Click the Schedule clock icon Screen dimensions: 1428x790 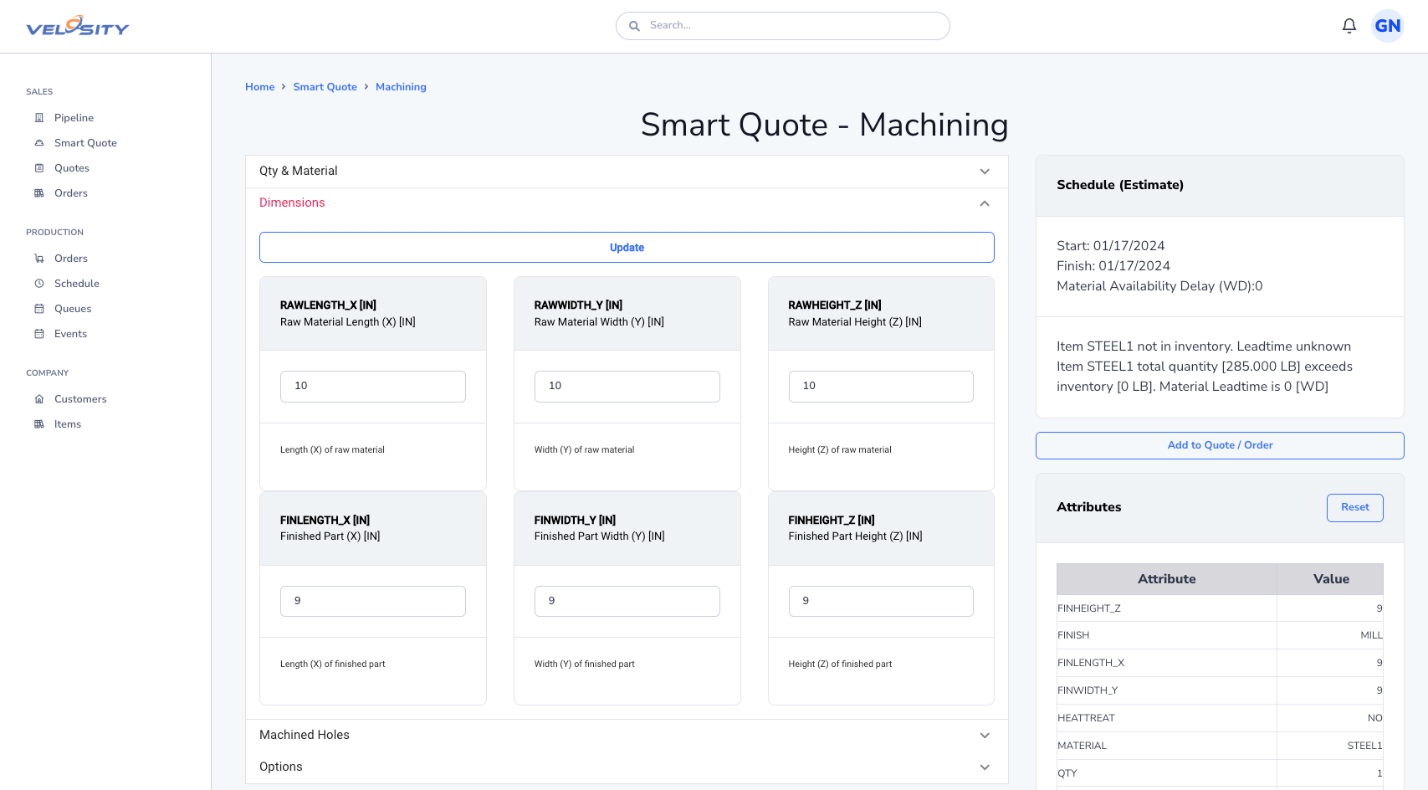(x=39, y=284)
